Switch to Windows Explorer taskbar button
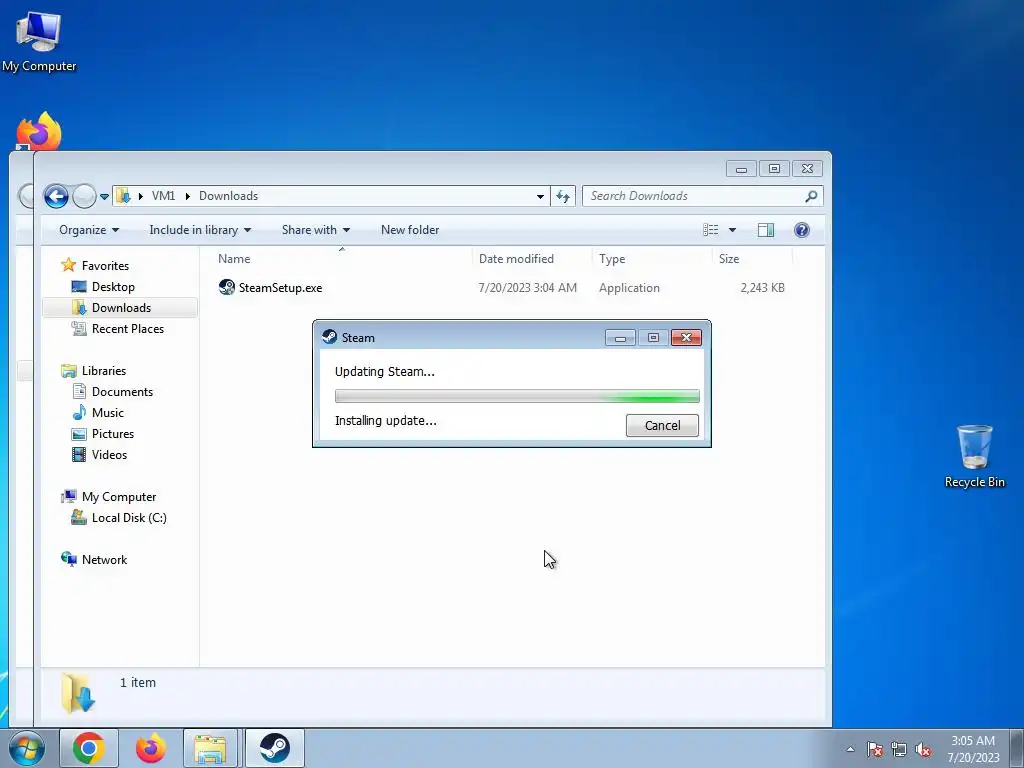The image size is (1024, 768). [210, 748]
